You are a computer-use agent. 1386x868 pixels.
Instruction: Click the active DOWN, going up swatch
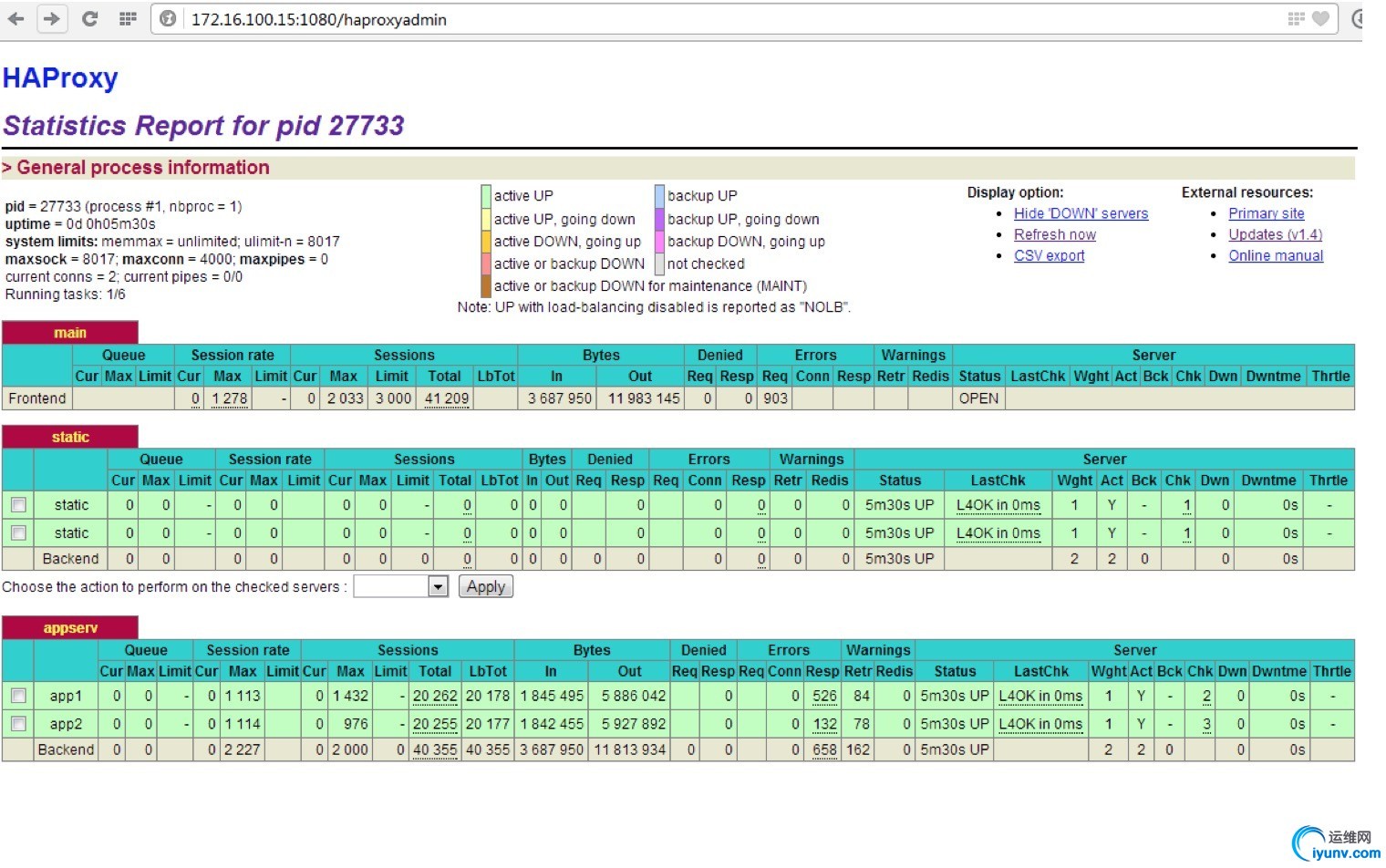click(x=486, y=242)
